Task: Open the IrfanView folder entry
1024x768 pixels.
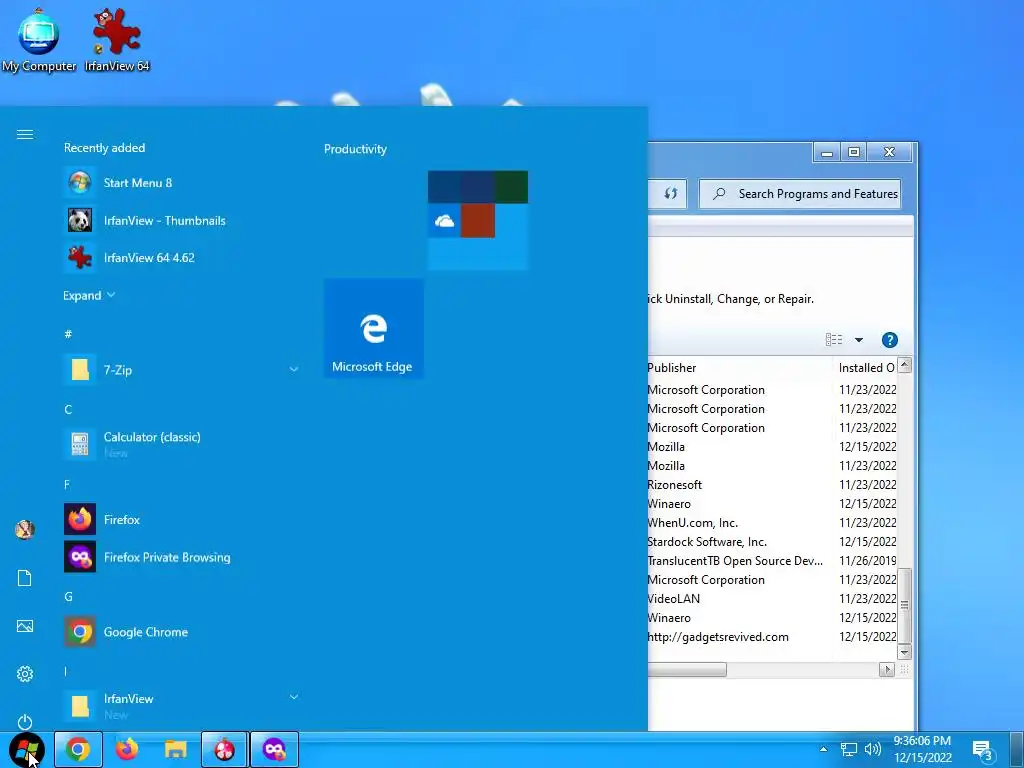Action: pos(183,706)
